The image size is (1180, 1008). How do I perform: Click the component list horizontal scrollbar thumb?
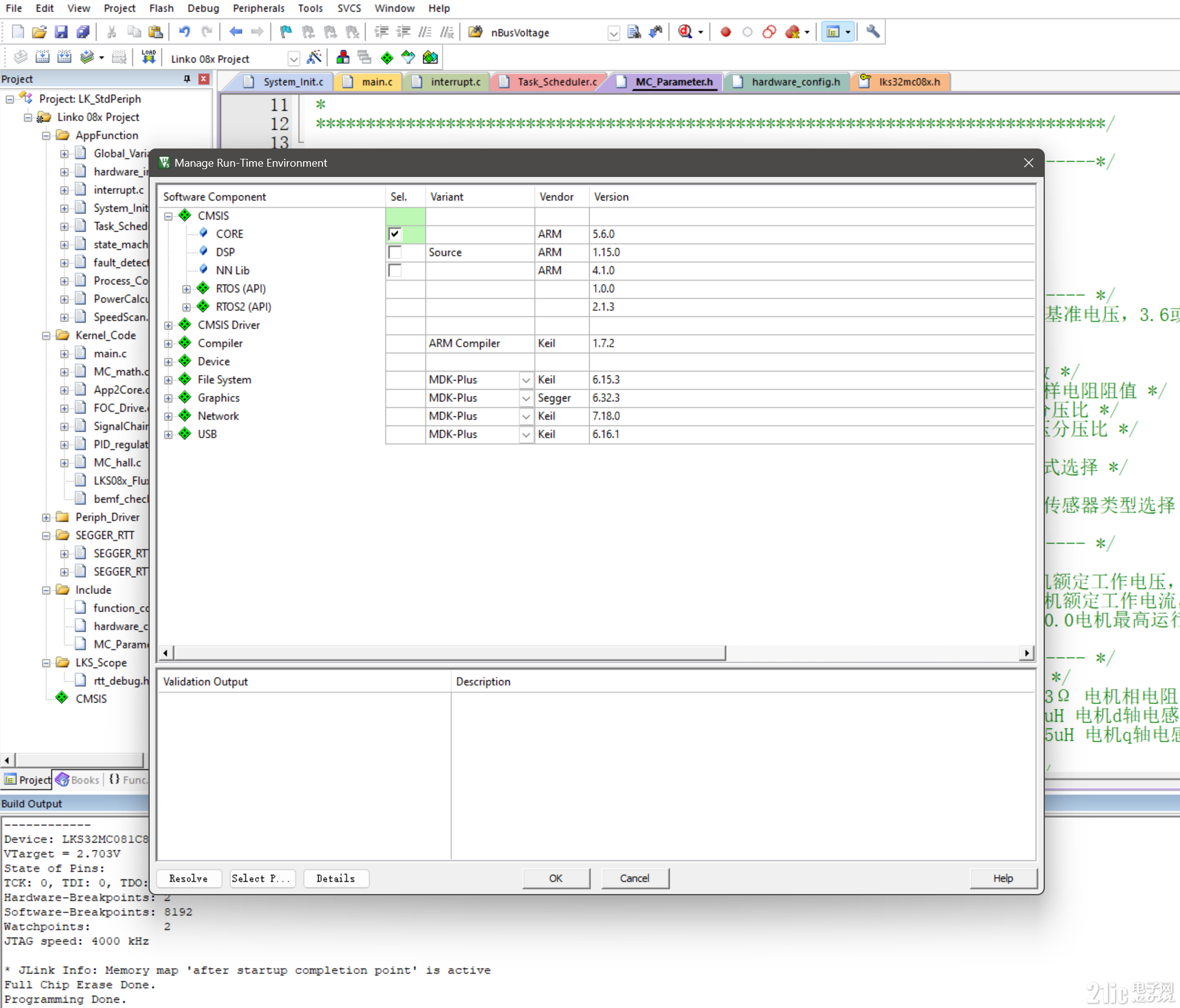(450, 653)
